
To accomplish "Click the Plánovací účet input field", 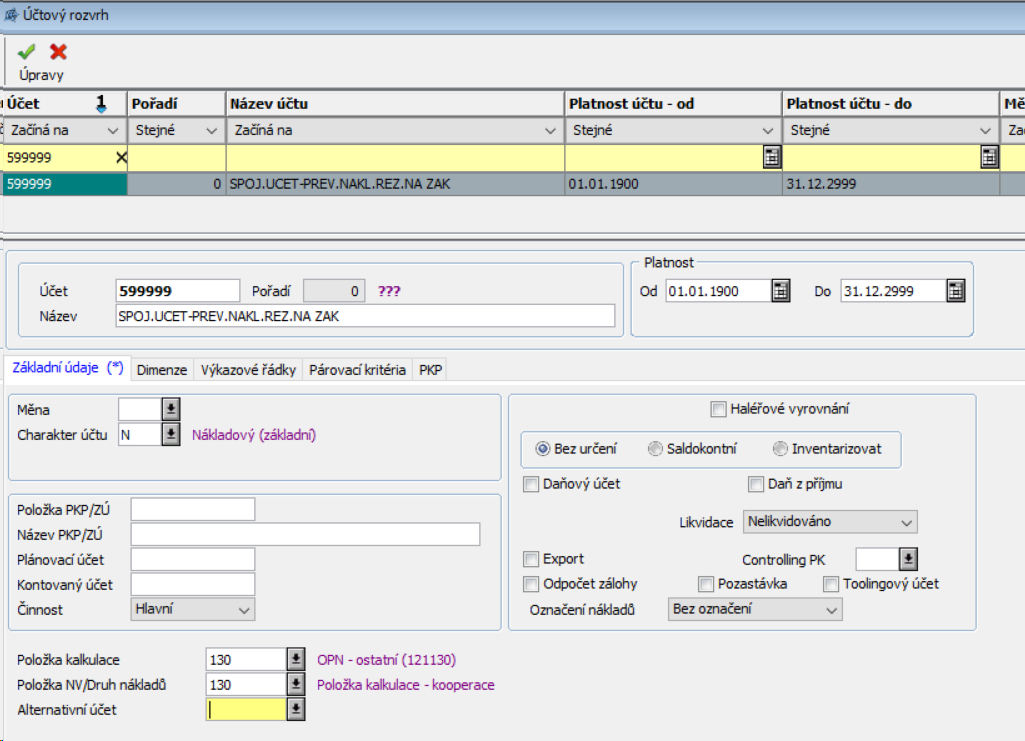I will point(193,559).
